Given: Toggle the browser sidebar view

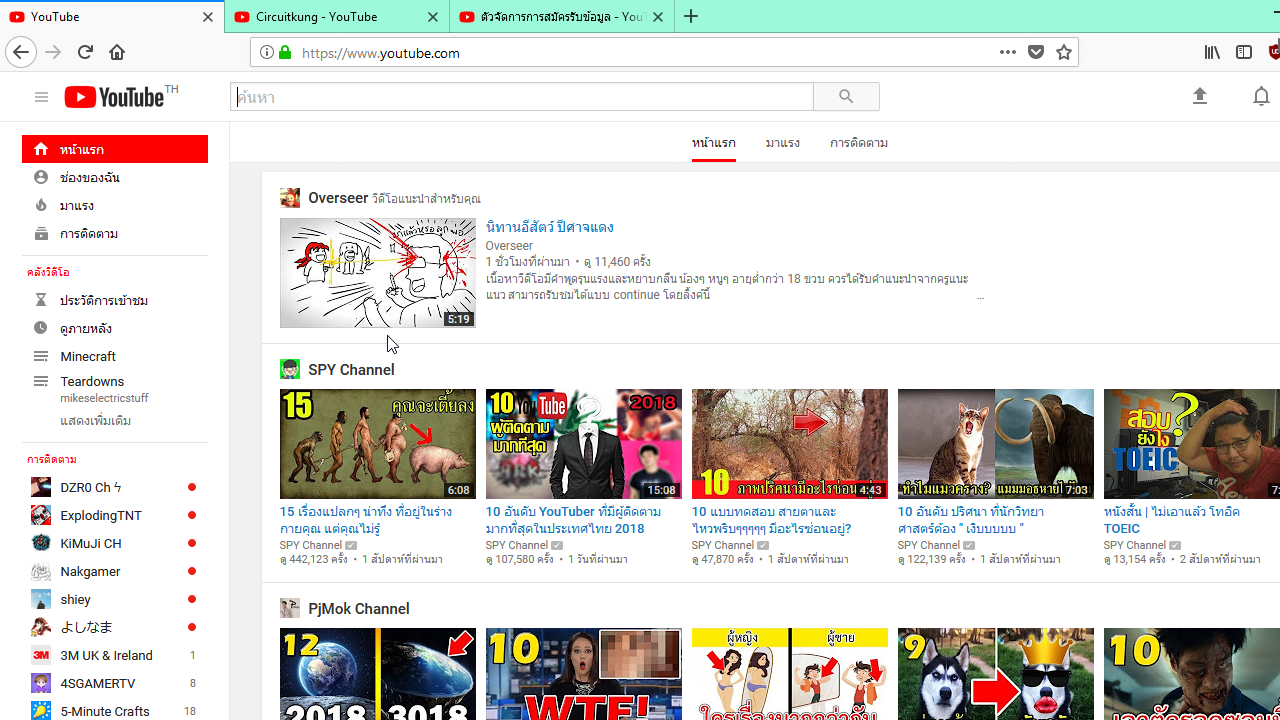Looking at the screenshot, I should (x=1244, y=52).
